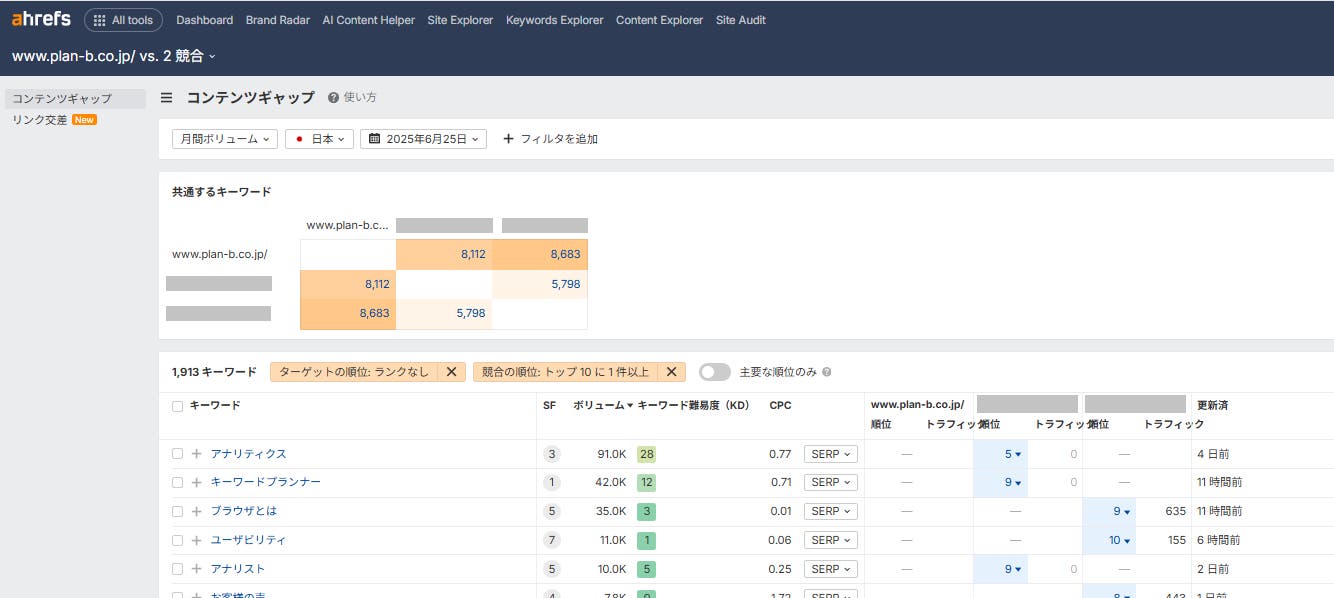The image size is (1334, 598).
Task: Toggle the 主要な順位のみ switch
Action: pyautogui.click(x=715, y=372)
